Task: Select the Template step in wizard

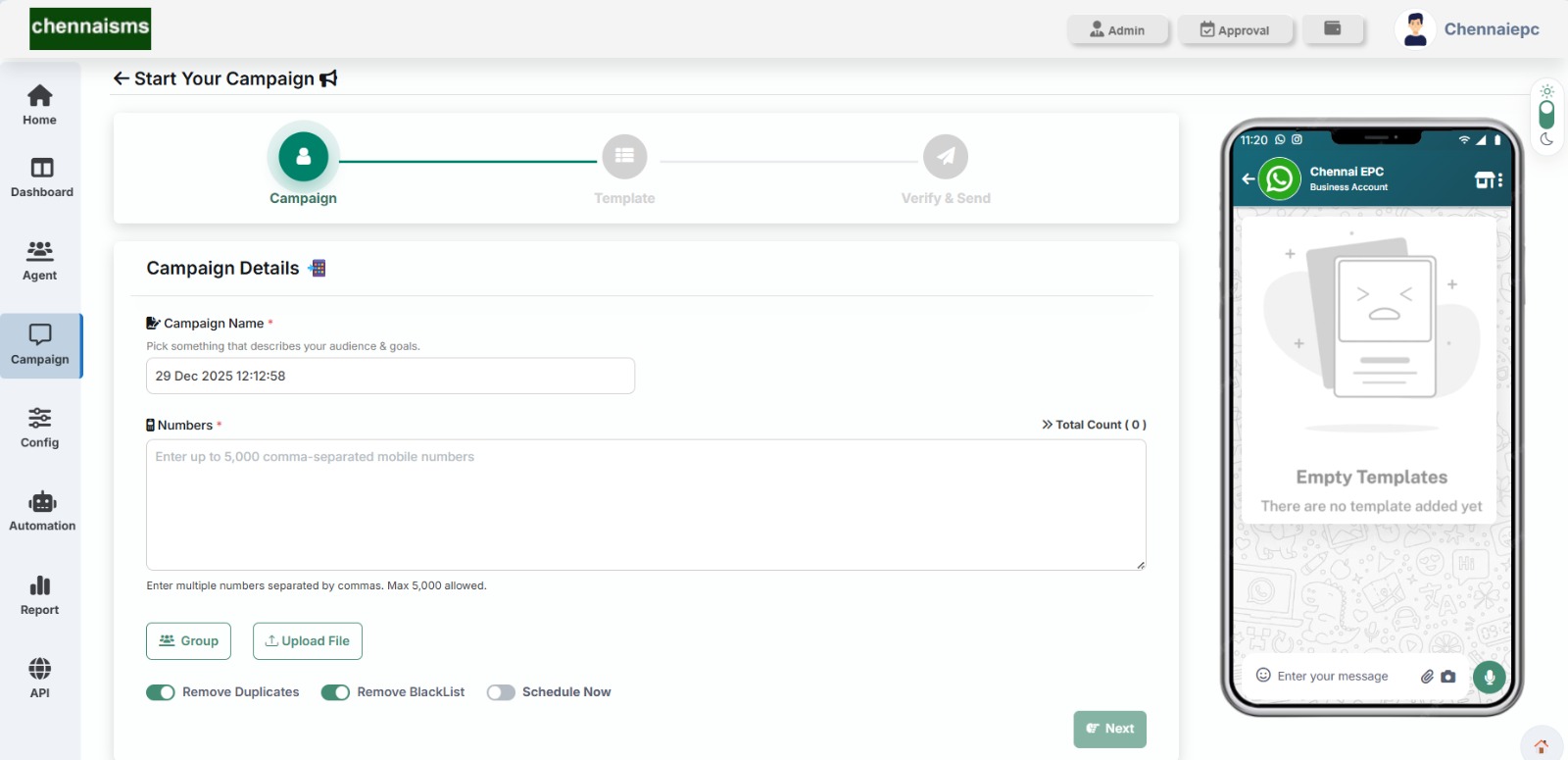Action: tap(624, 157)
